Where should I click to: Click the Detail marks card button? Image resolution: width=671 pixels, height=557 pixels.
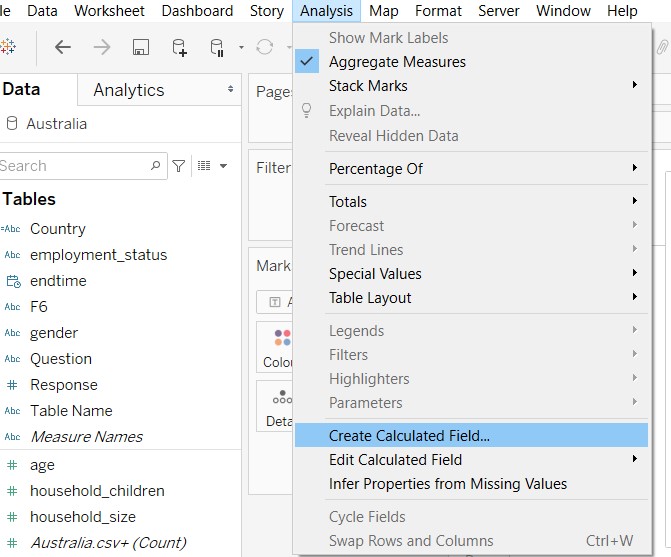click(277, 406)
